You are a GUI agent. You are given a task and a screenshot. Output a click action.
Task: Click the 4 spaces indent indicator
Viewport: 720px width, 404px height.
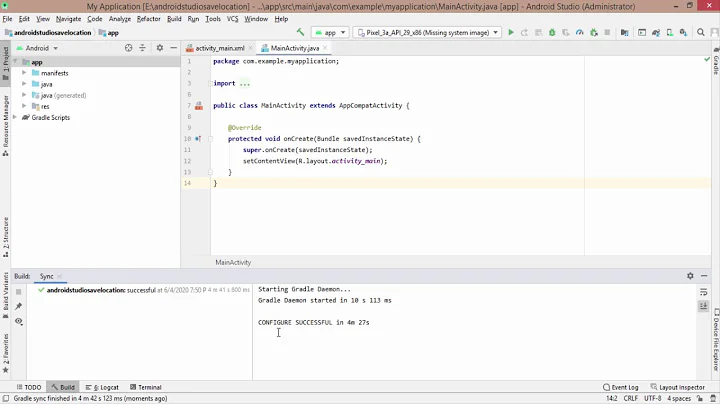coord(679,398)
